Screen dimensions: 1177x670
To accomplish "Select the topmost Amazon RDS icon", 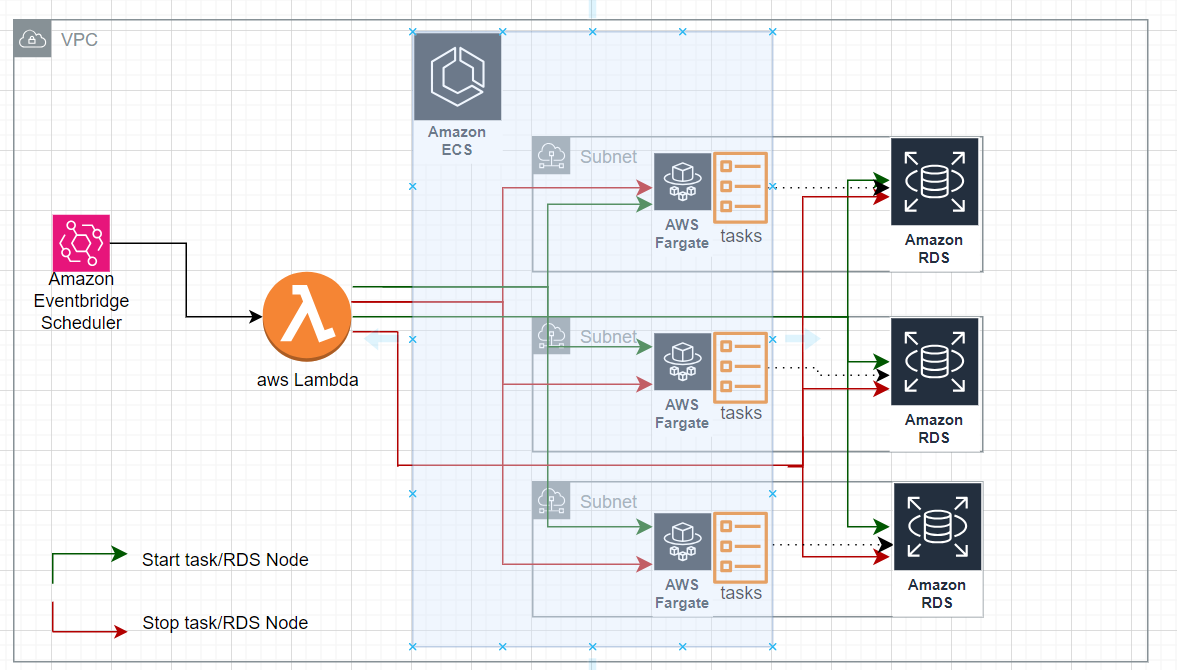I will coord(934,183).
